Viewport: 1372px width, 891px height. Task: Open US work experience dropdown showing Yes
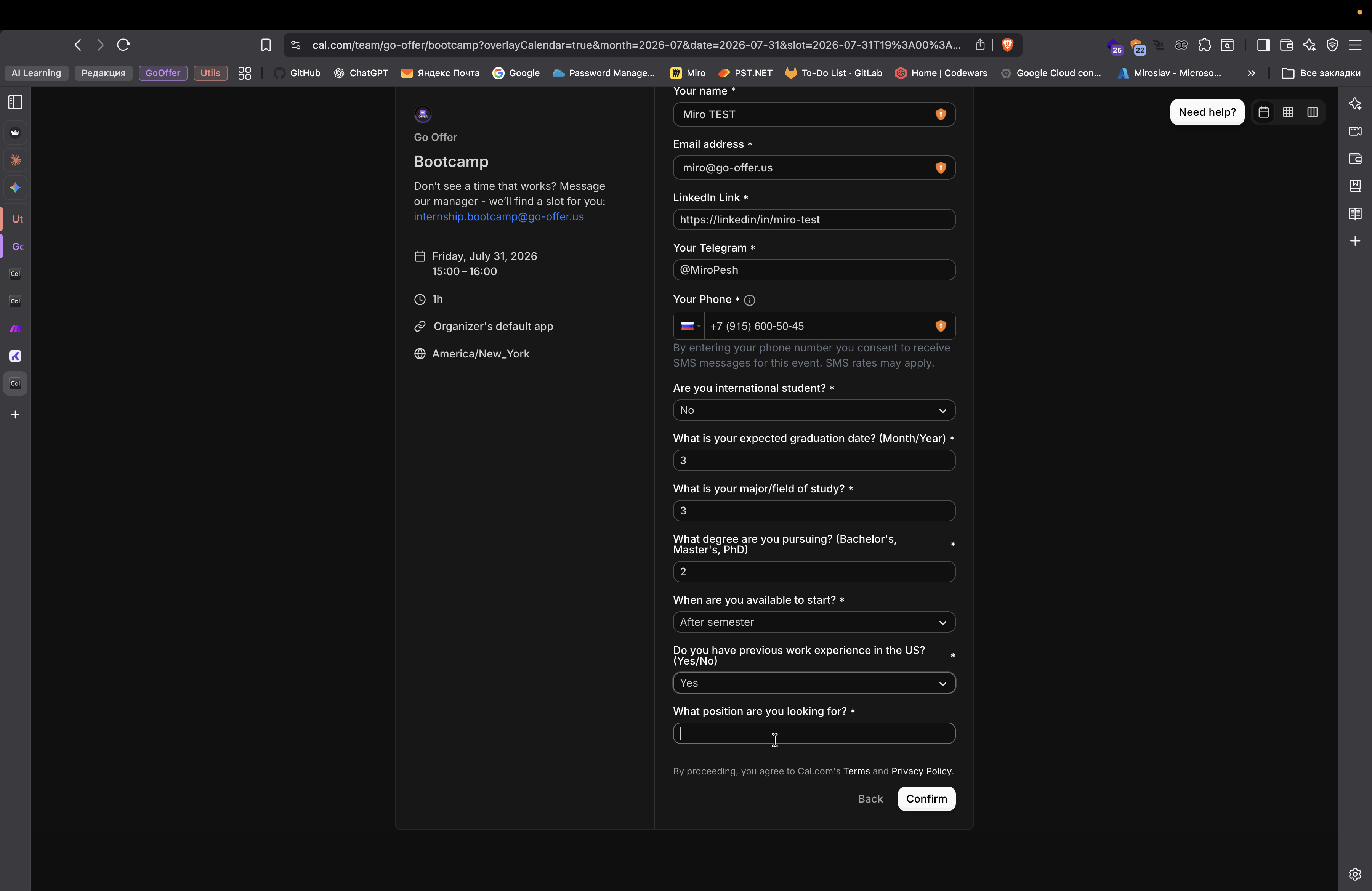[x=813, y=684]
